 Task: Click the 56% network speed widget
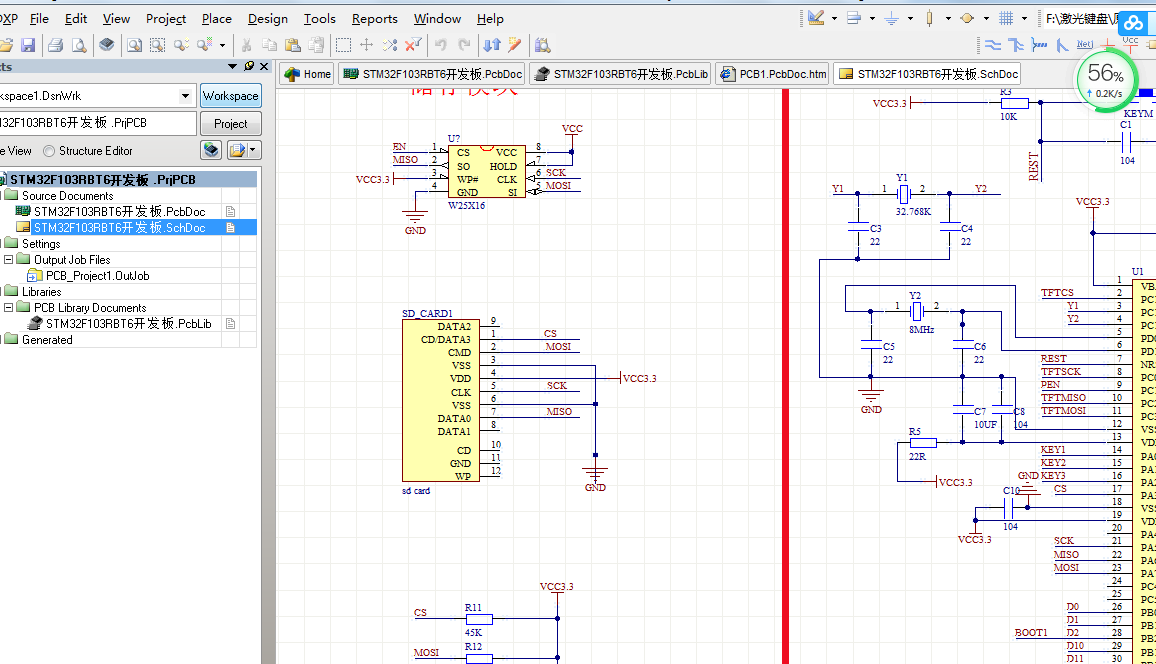[1107, 79]
